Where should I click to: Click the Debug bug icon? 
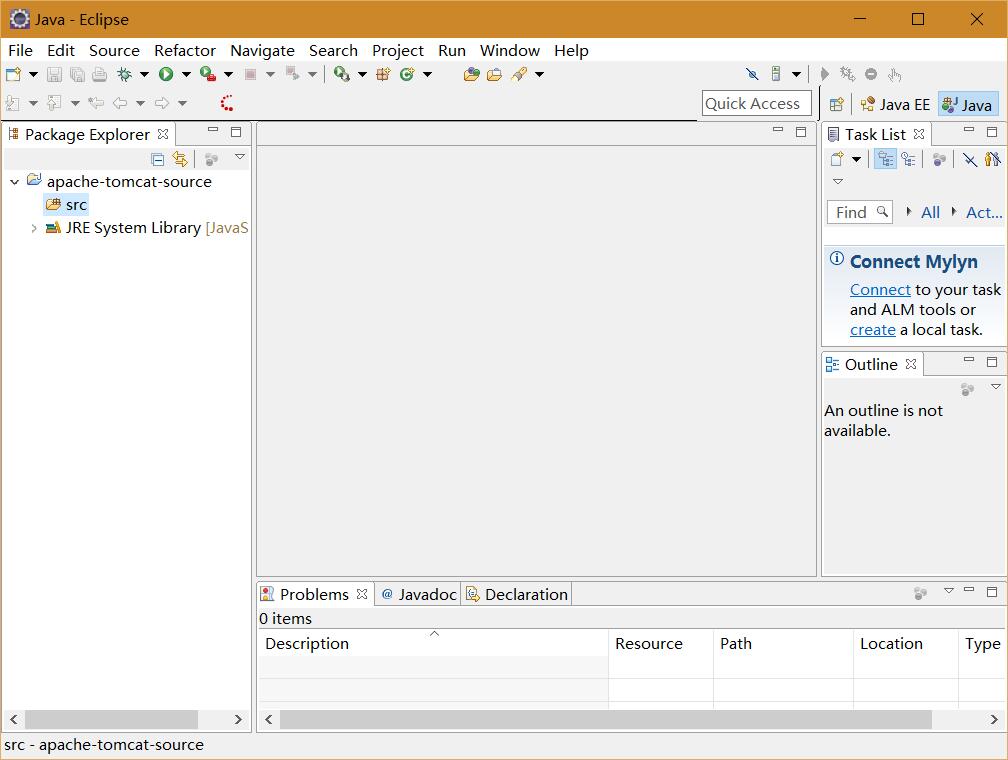click(x=125, y=74)
